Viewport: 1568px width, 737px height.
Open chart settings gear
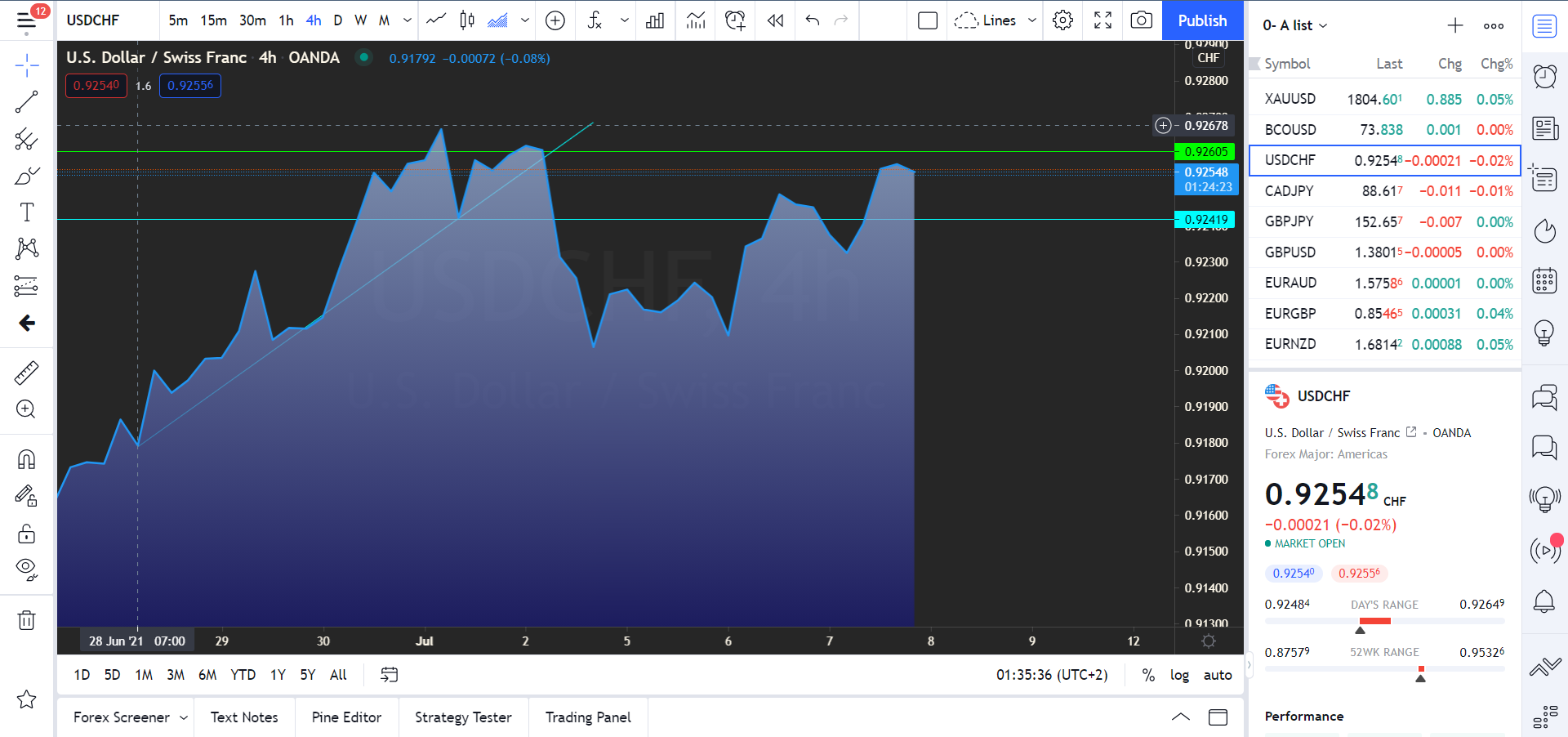(1062, 20)
